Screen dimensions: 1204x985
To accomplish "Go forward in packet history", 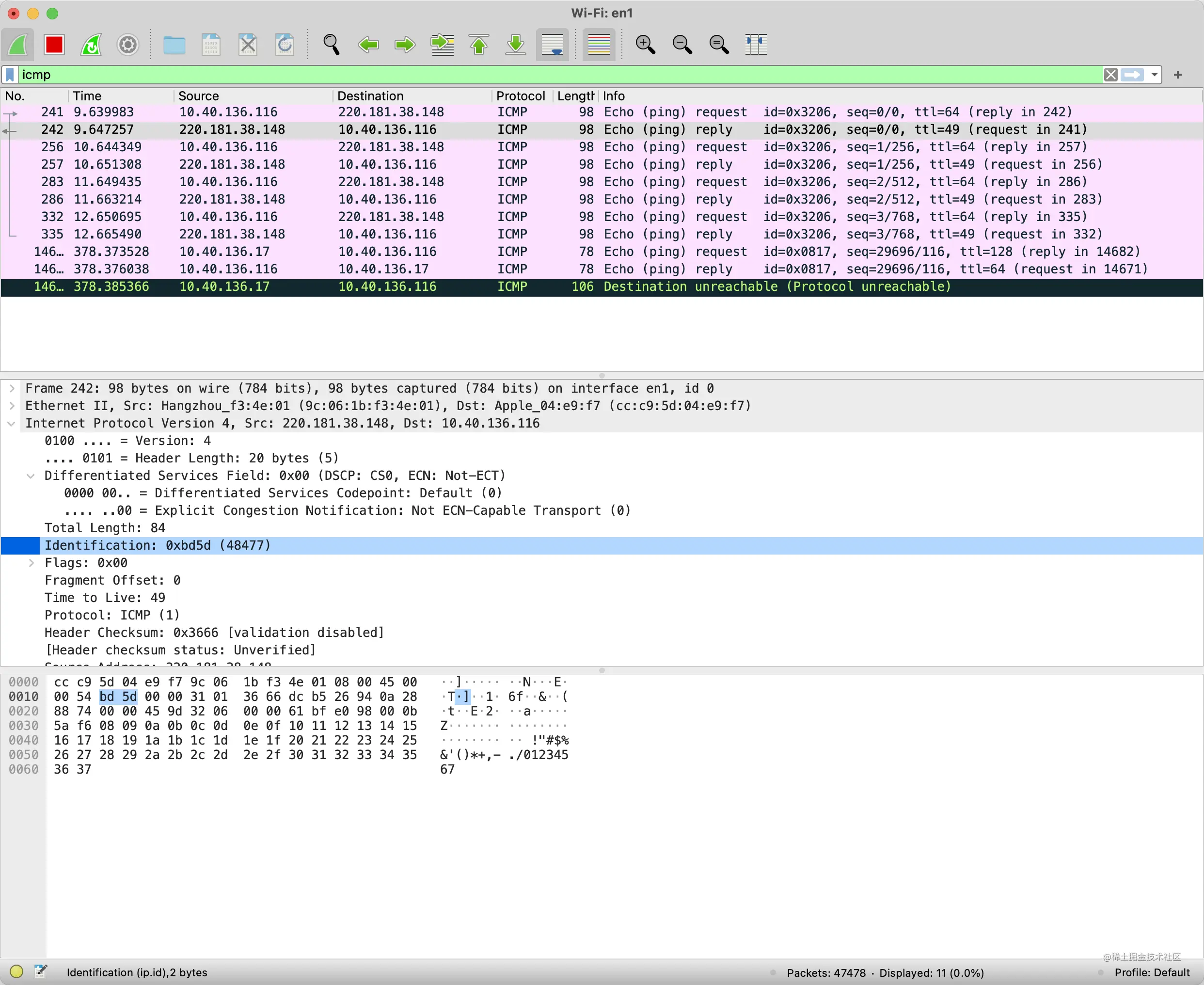I will pos(405,44).
